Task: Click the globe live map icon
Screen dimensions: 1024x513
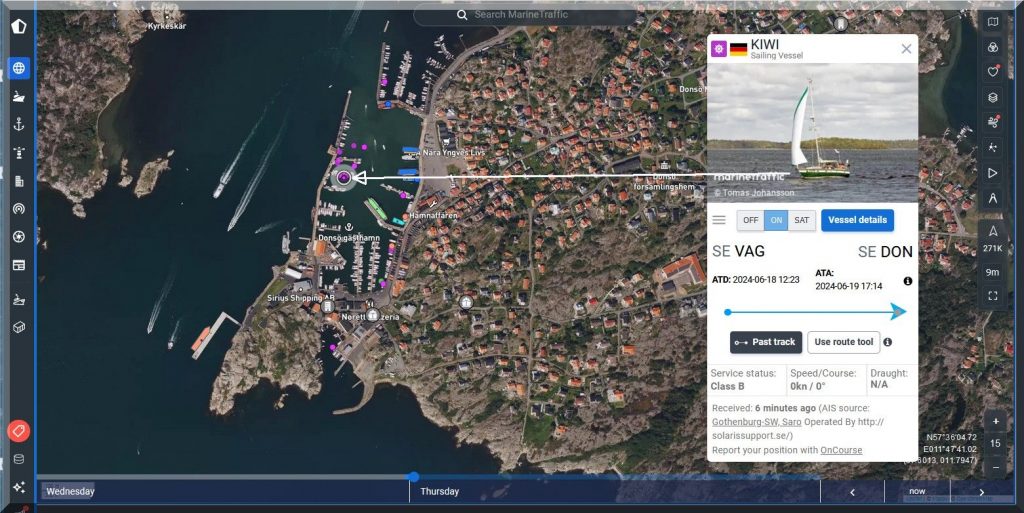Action: 18,68
